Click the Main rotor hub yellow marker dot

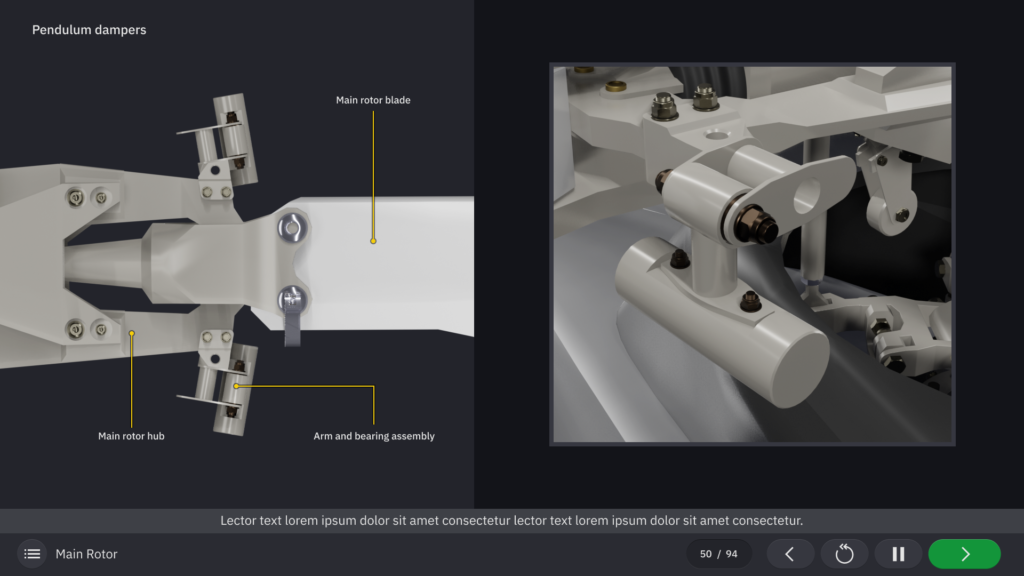(x=131, y=333)
